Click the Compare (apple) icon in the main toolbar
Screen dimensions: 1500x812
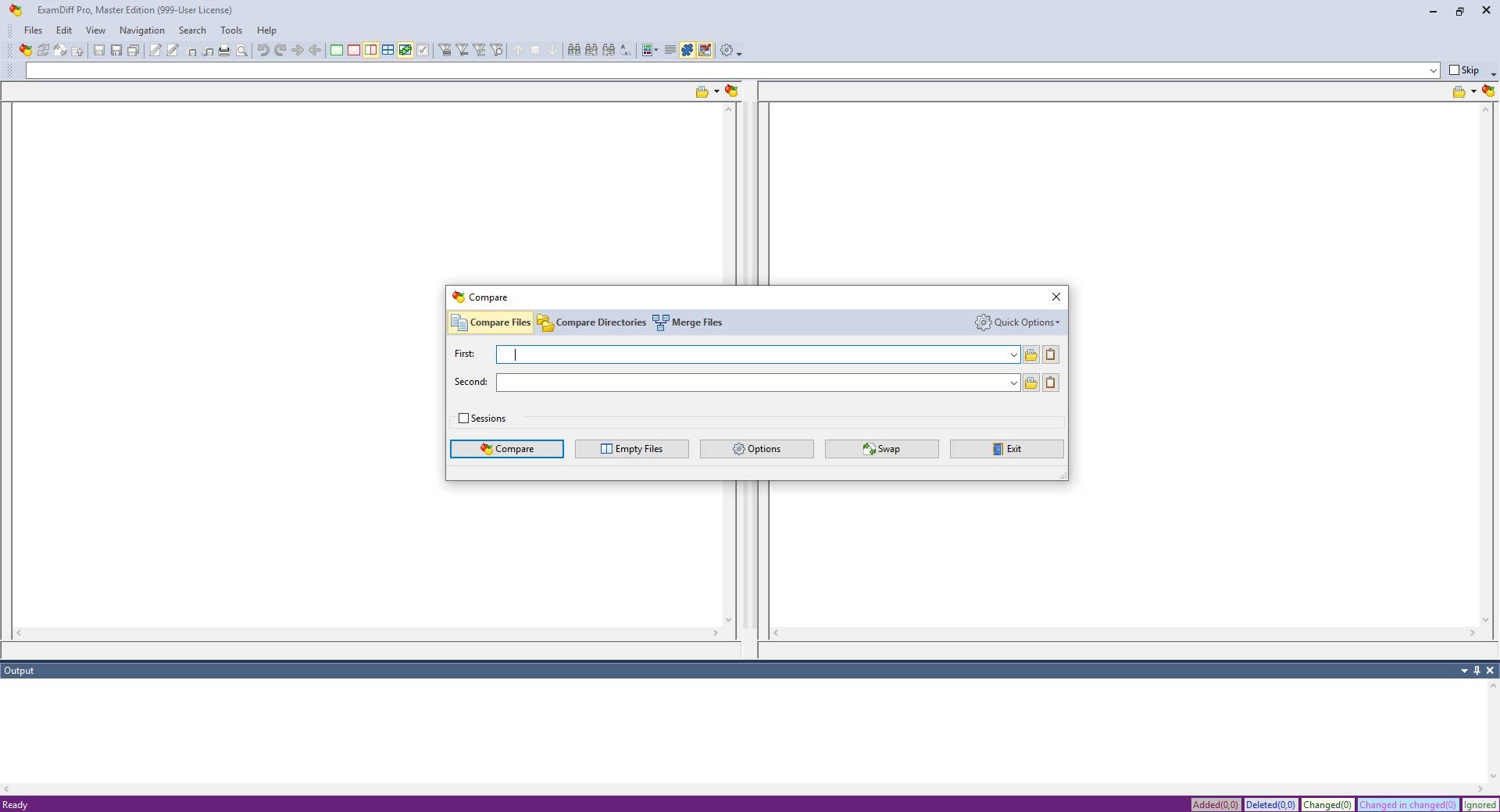tap(26, 51)
